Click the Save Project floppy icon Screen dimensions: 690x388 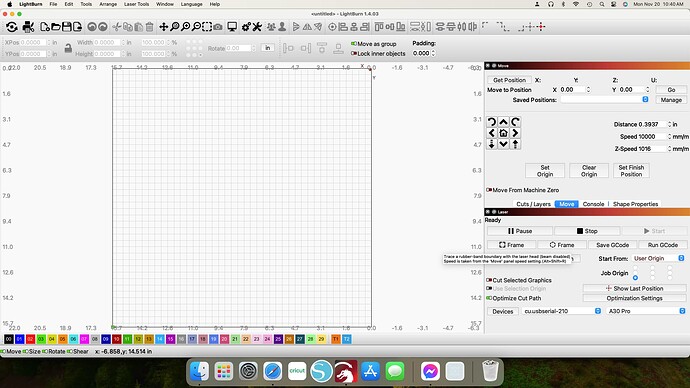[66, 27]
